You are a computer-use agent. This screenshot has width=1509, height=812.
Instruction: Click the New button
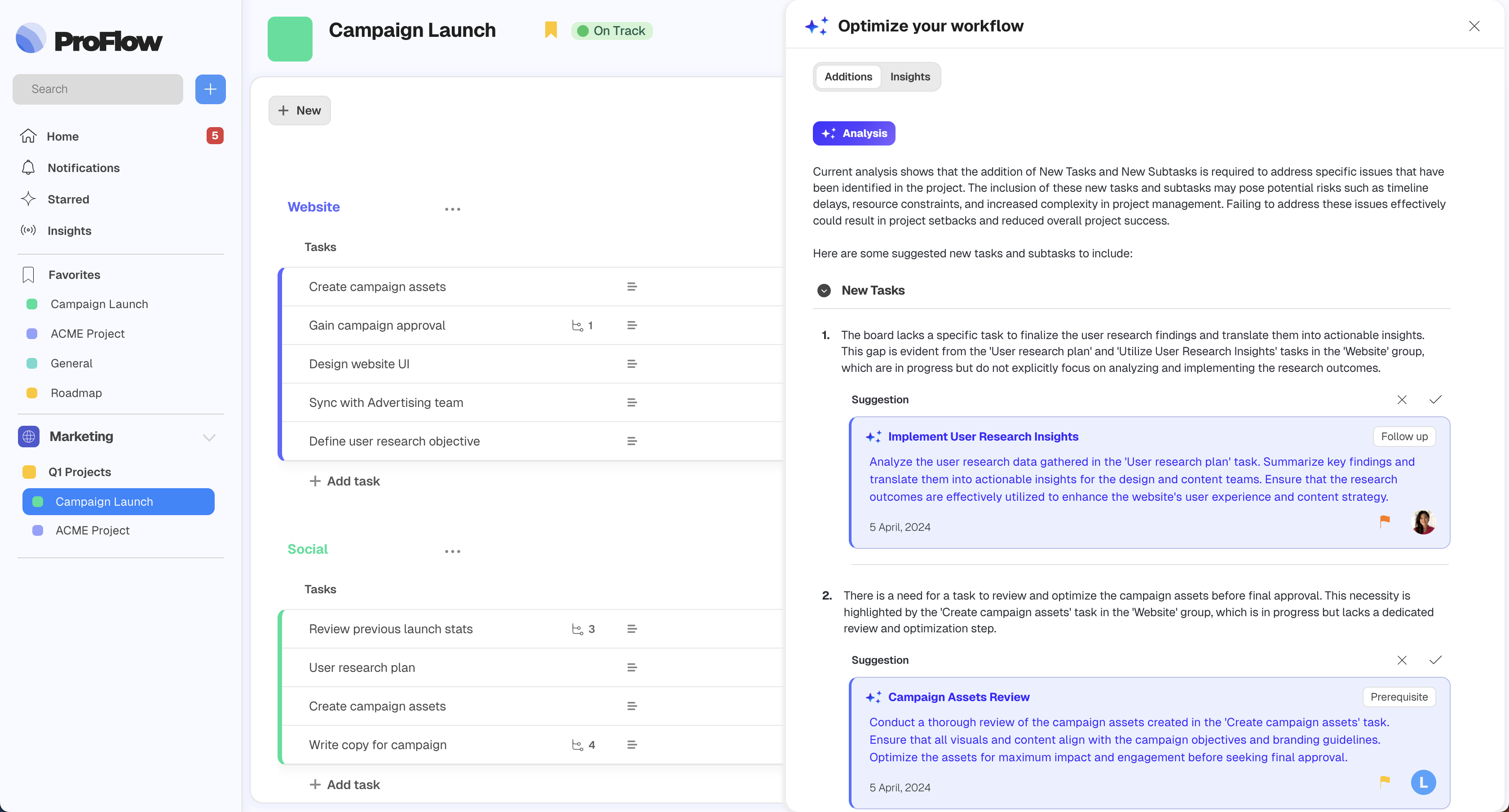click(300, 111)
